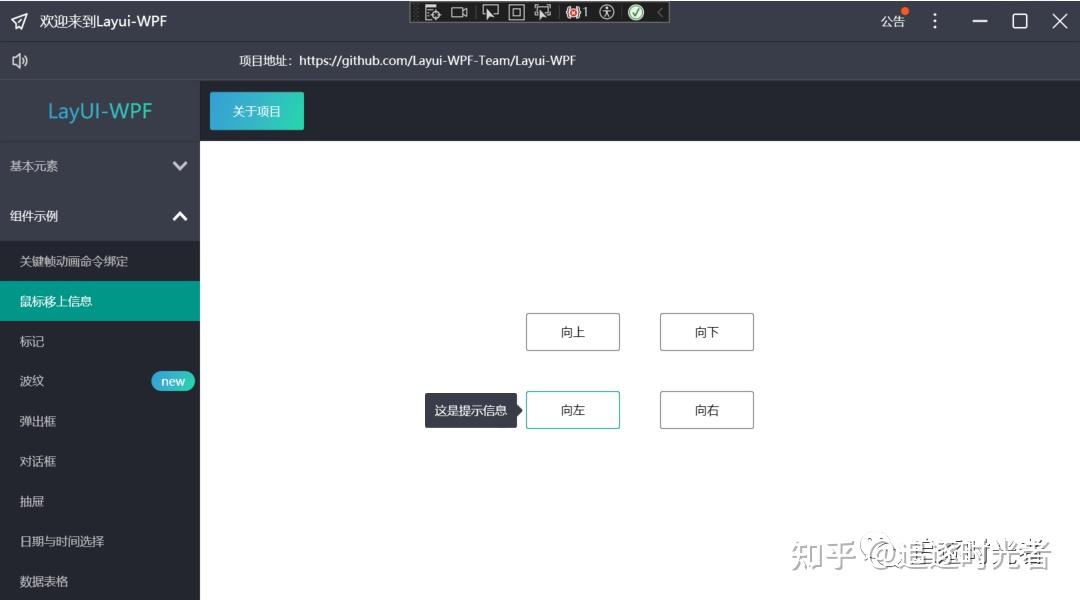The image size is (1080, 600).
Task: Click the speaker announcement icon below the title bar
Action: [x=20, y=59]
